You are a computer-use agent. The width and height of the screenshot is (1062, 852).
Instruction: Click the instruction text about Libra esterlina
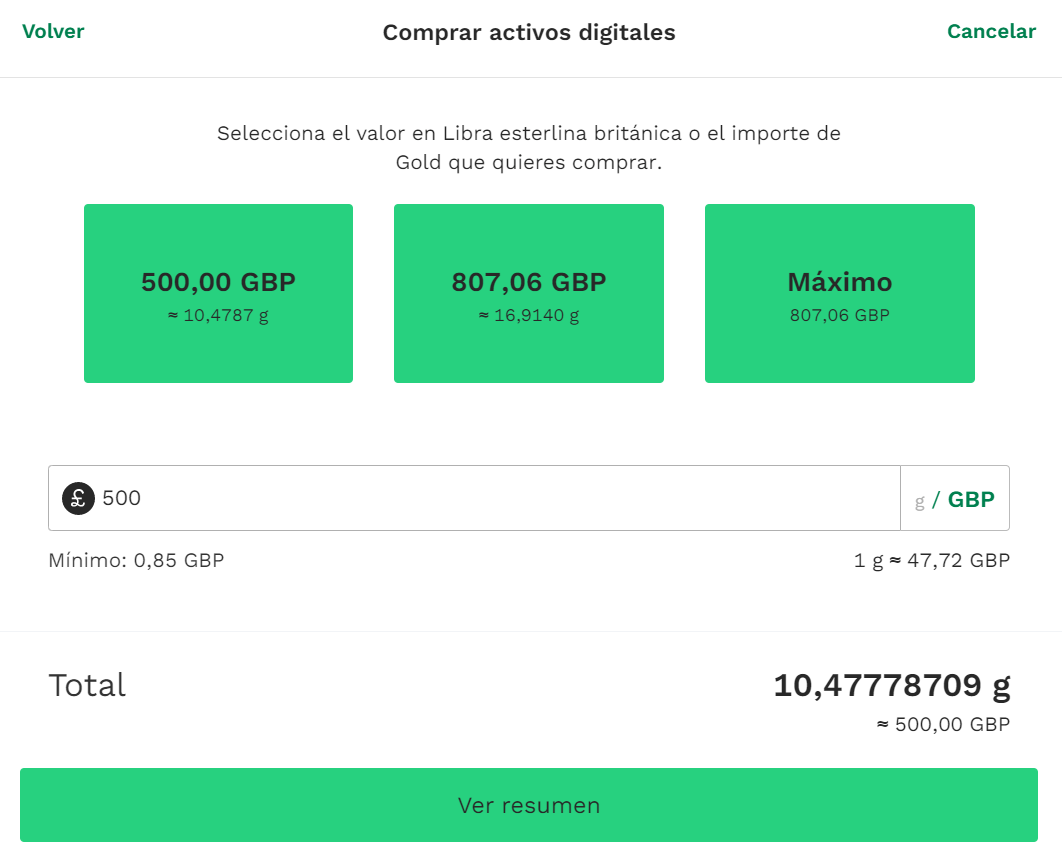528,147
